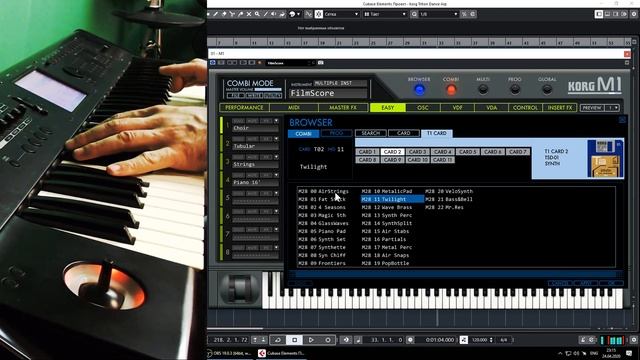Viewport: 640px width, 360px height.
Task: Open the MASTER FX tab
Action: [343, 108]
